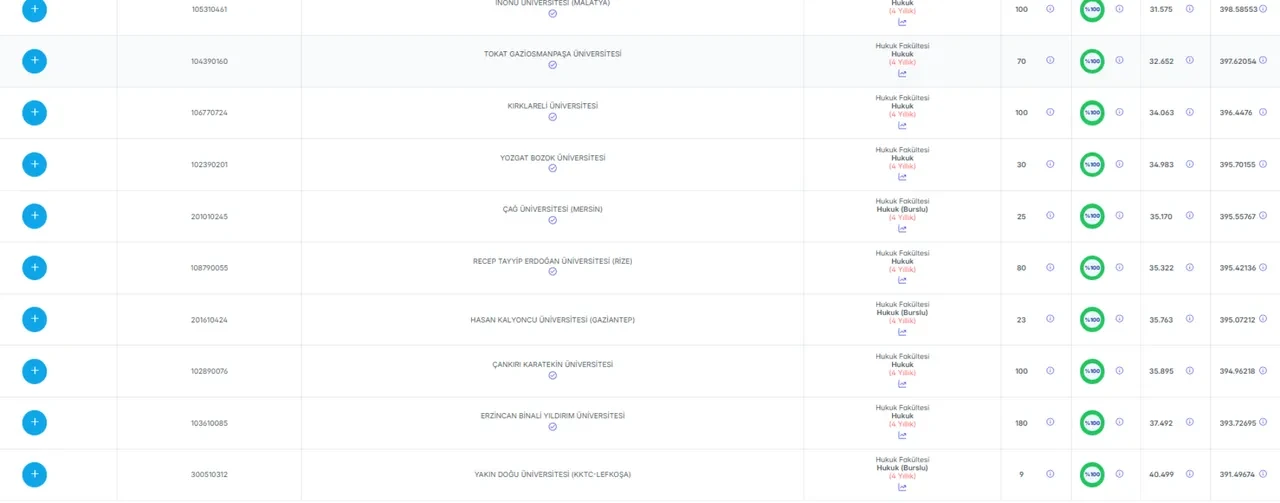Click verified check icon under Kırklareli Üniversitesi
This screenshot has height=503, width=1280.
(552, 117)
